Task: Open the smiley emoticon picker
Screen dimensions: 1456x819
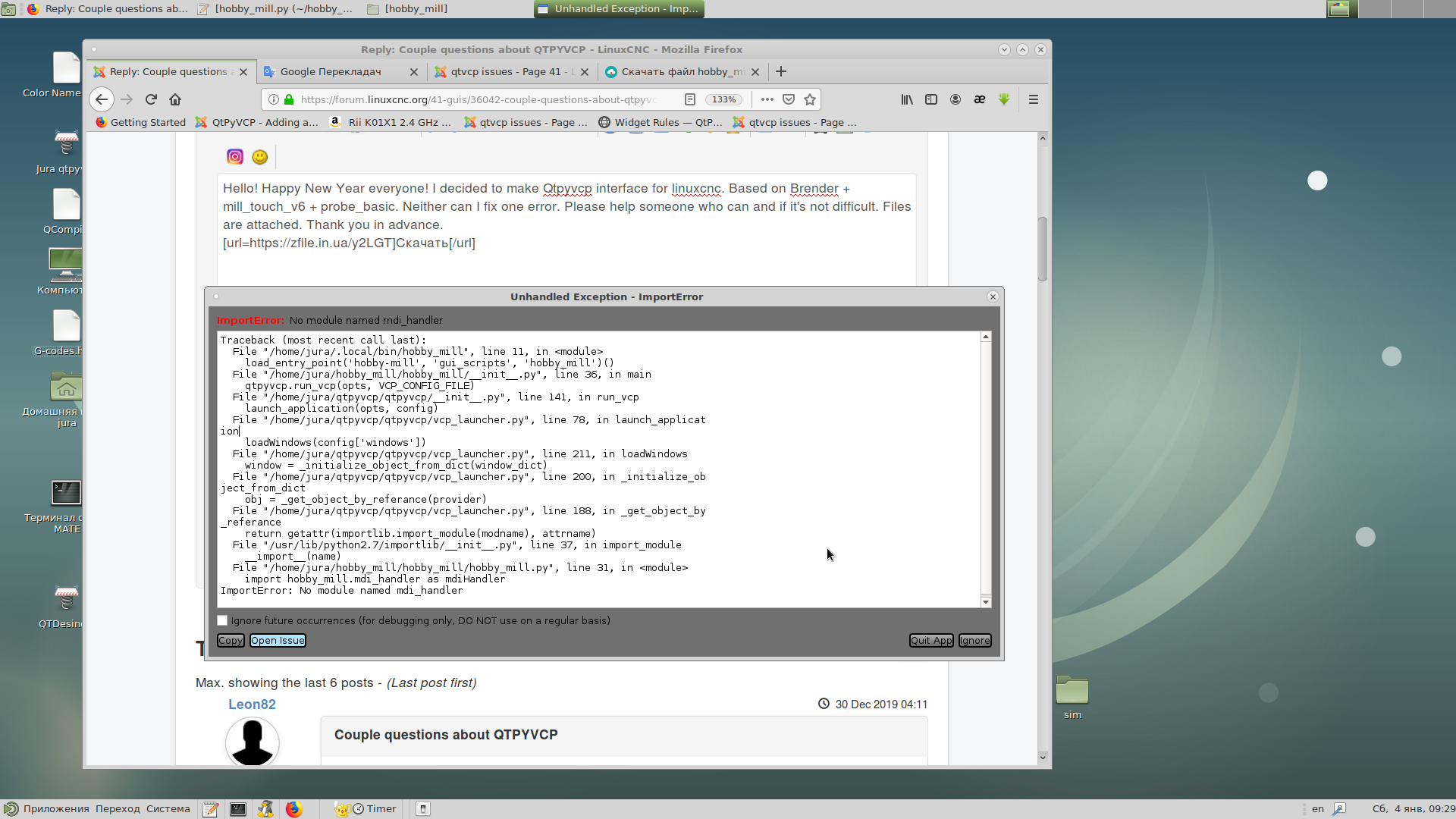Action: tap(259, 157)
